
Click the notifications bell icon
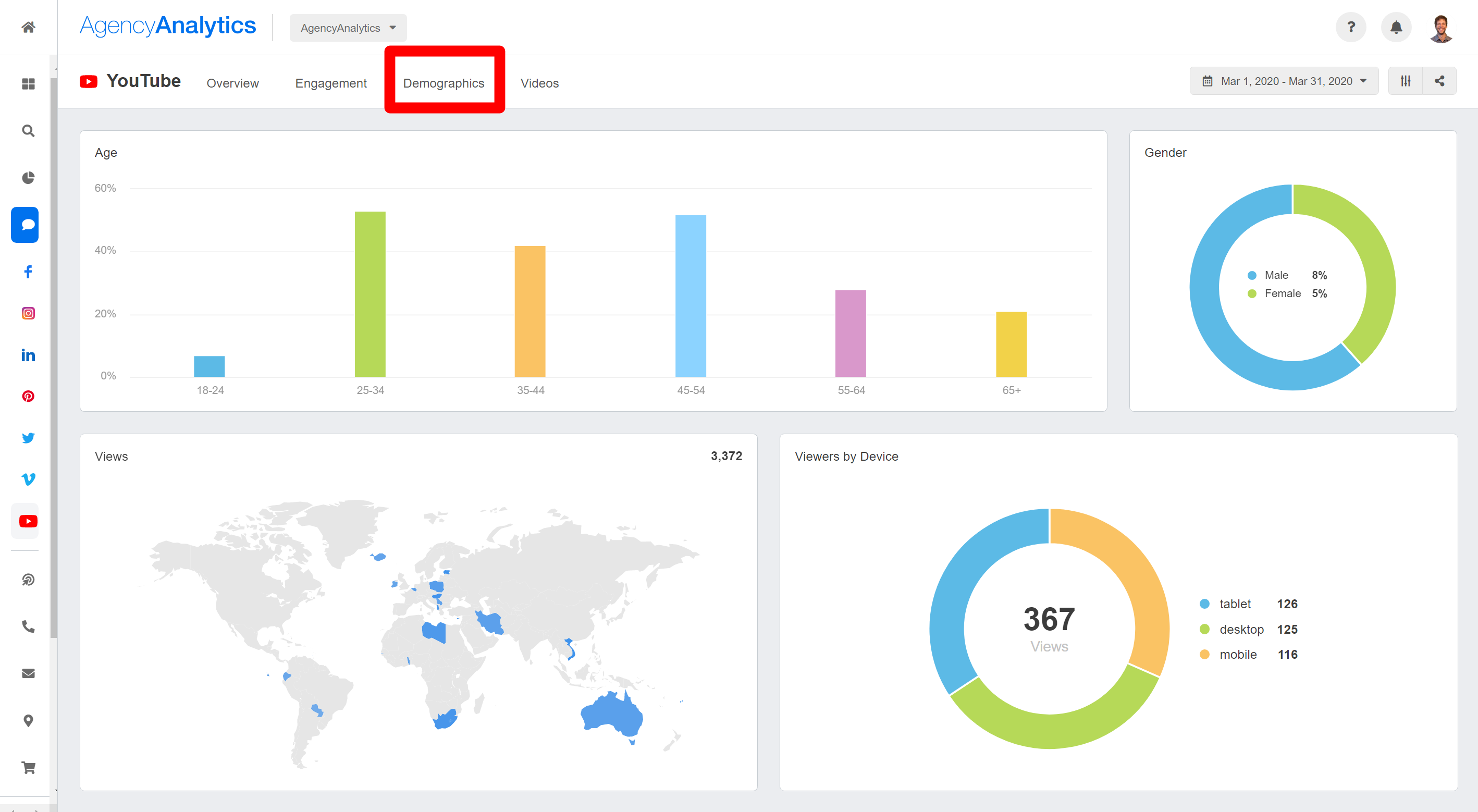(1396, 27)
